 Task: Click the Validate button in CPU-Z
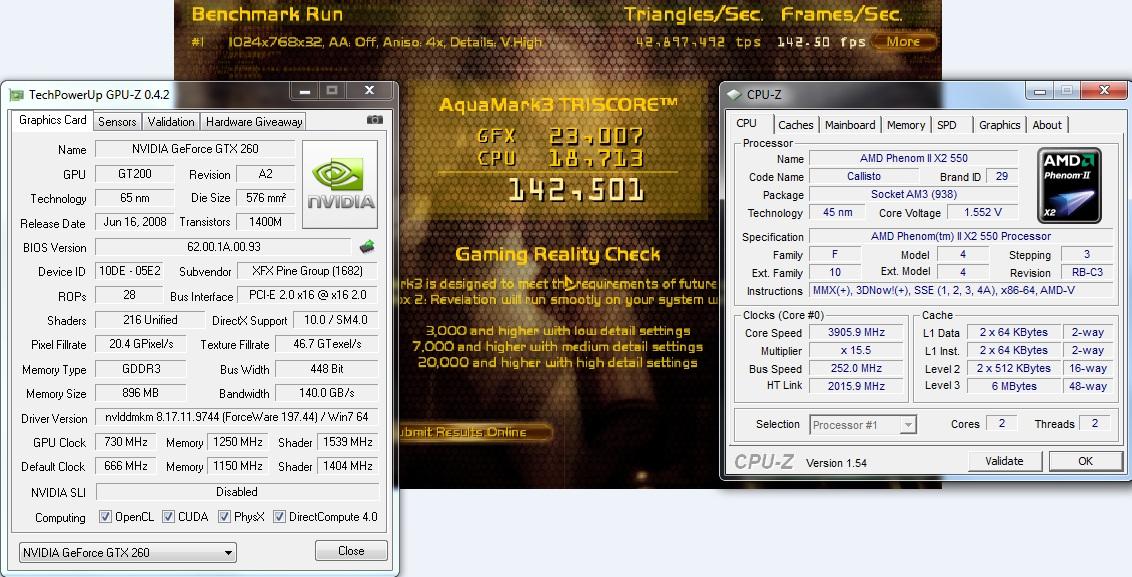[1004, 461]
